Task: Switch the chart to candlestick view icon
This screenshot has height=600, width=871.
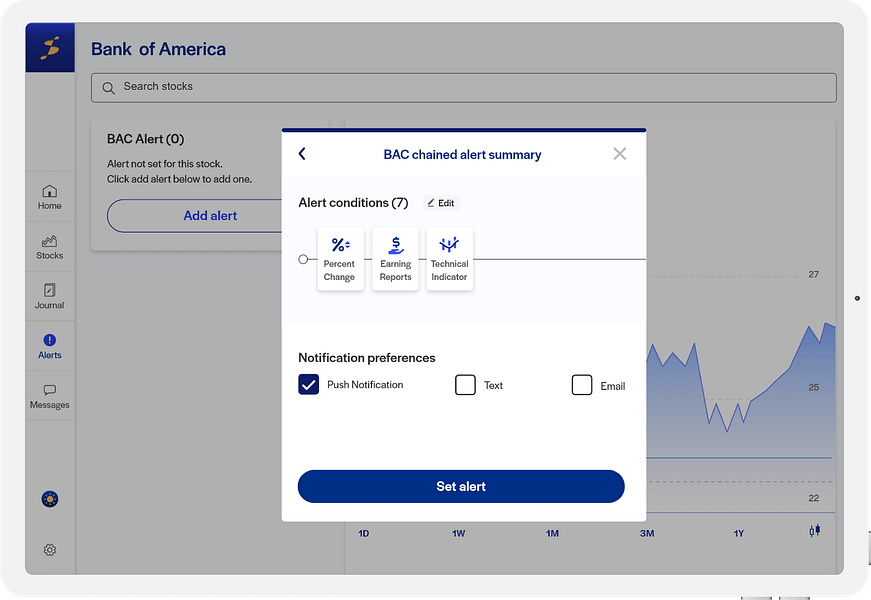Action: (814, 531)
